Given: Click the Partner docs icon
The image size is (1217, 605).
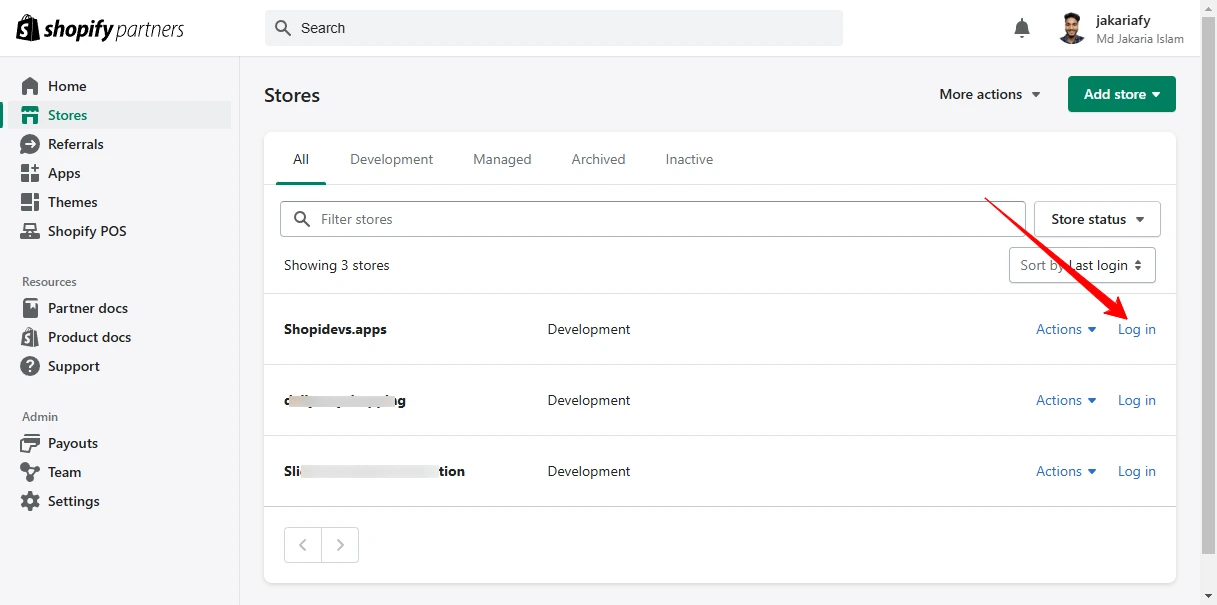Looking at the screenshot, I should point(30,308).
